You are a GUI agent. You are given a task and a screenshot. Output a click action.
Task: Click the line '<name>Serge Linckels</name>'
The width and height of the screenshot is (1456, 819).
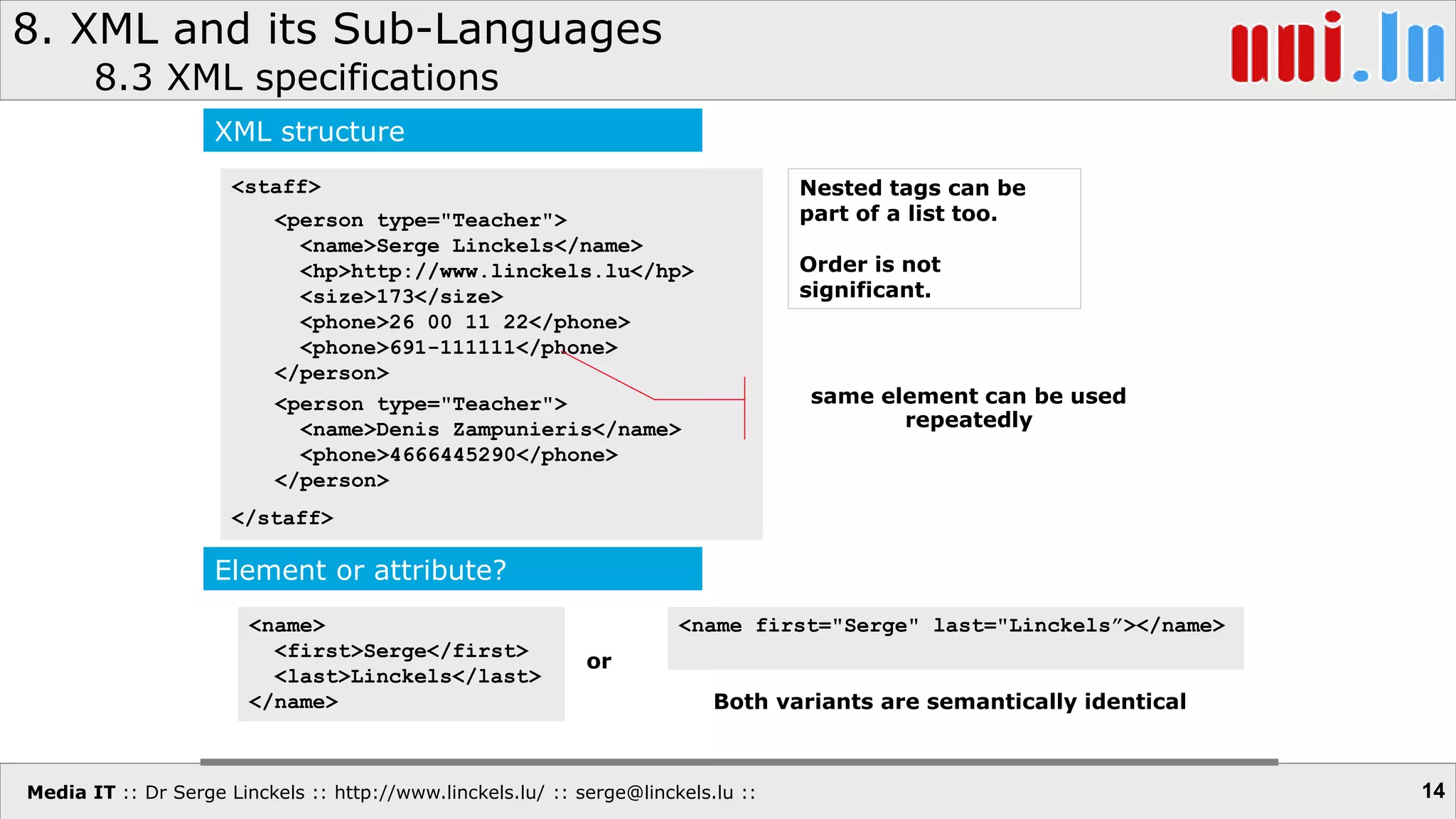[x=471, y=246]
